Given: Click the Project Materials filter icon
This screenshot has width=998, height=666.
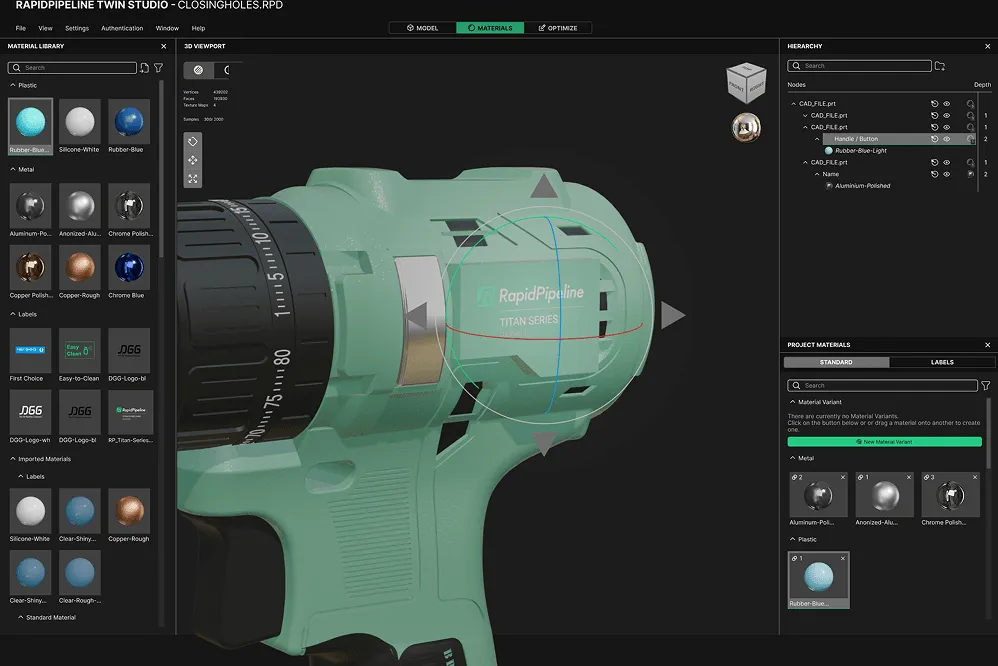Looking at the screenshot, I should 985,385.
